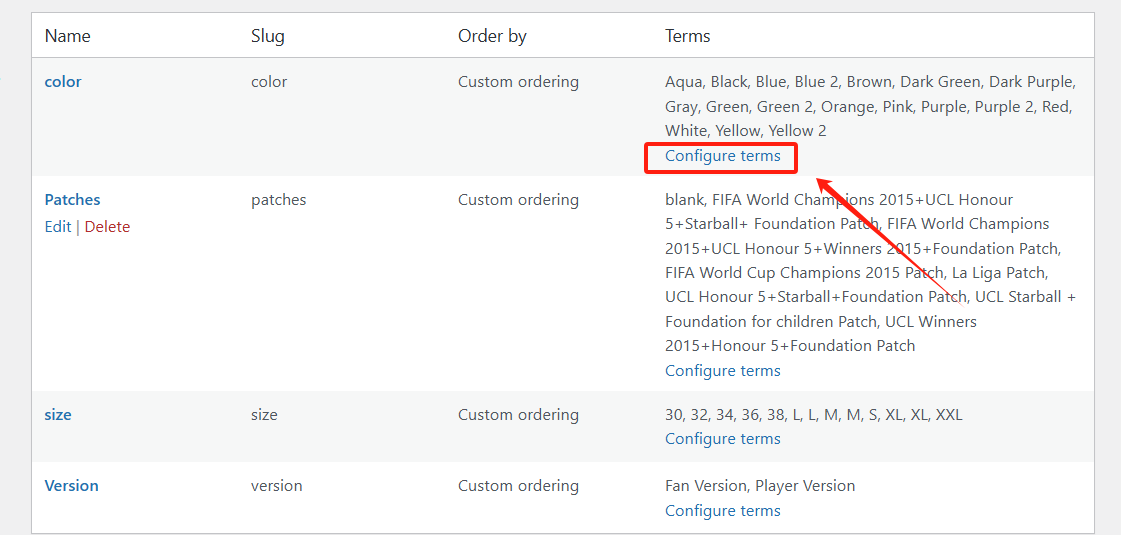
Task: Click the color slug cell
Action: click(x=269, y=82)
